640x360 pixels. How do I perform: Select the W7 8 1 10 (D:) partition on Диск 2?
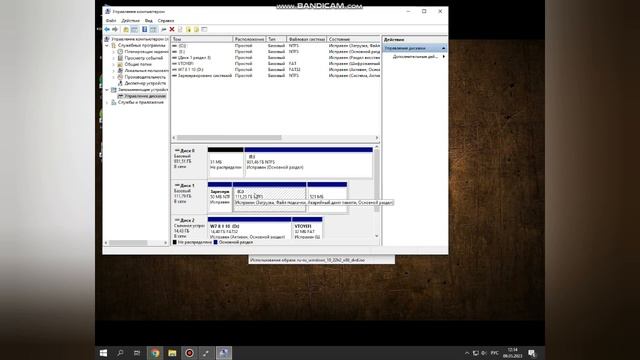tap(249, 229)
